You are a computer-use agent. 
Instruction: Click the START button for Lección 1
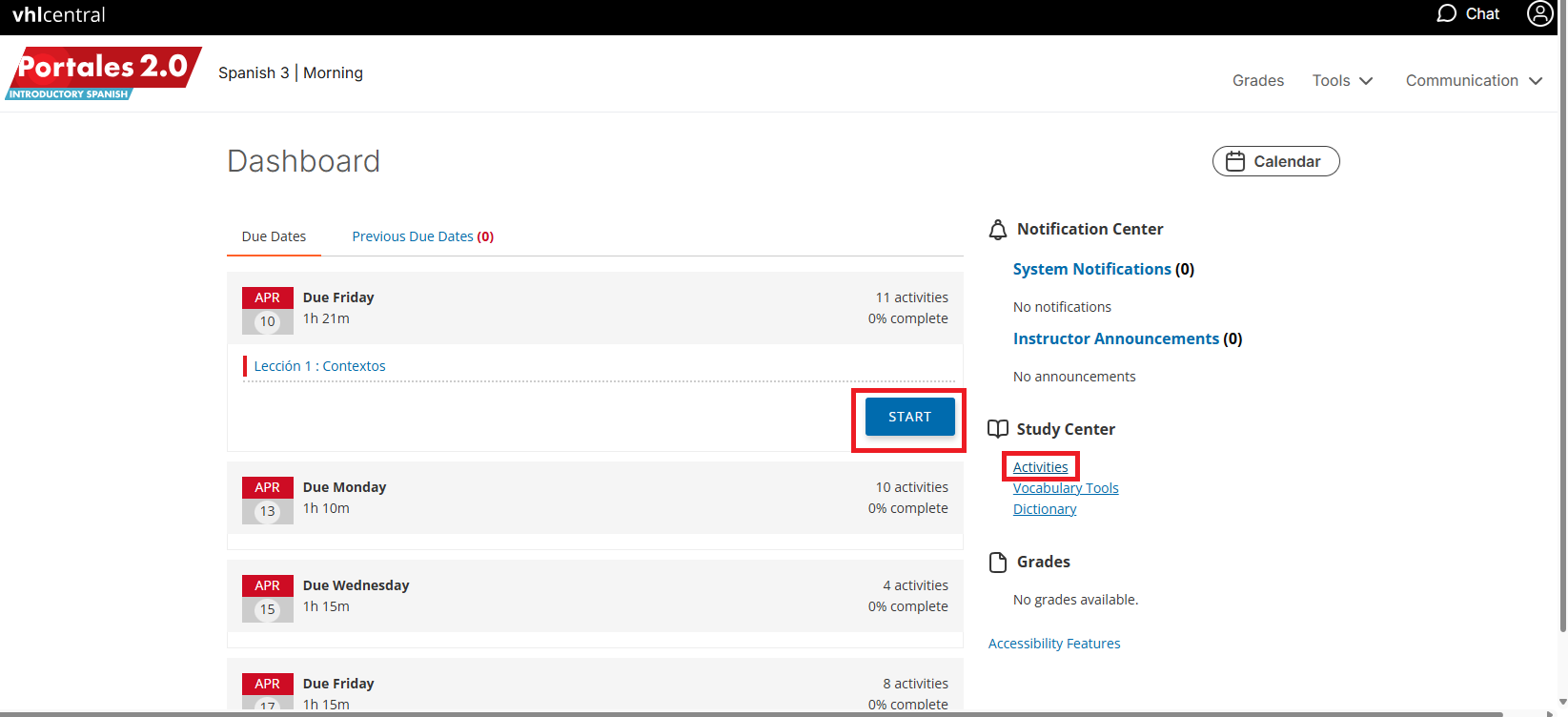coord(910,417)
